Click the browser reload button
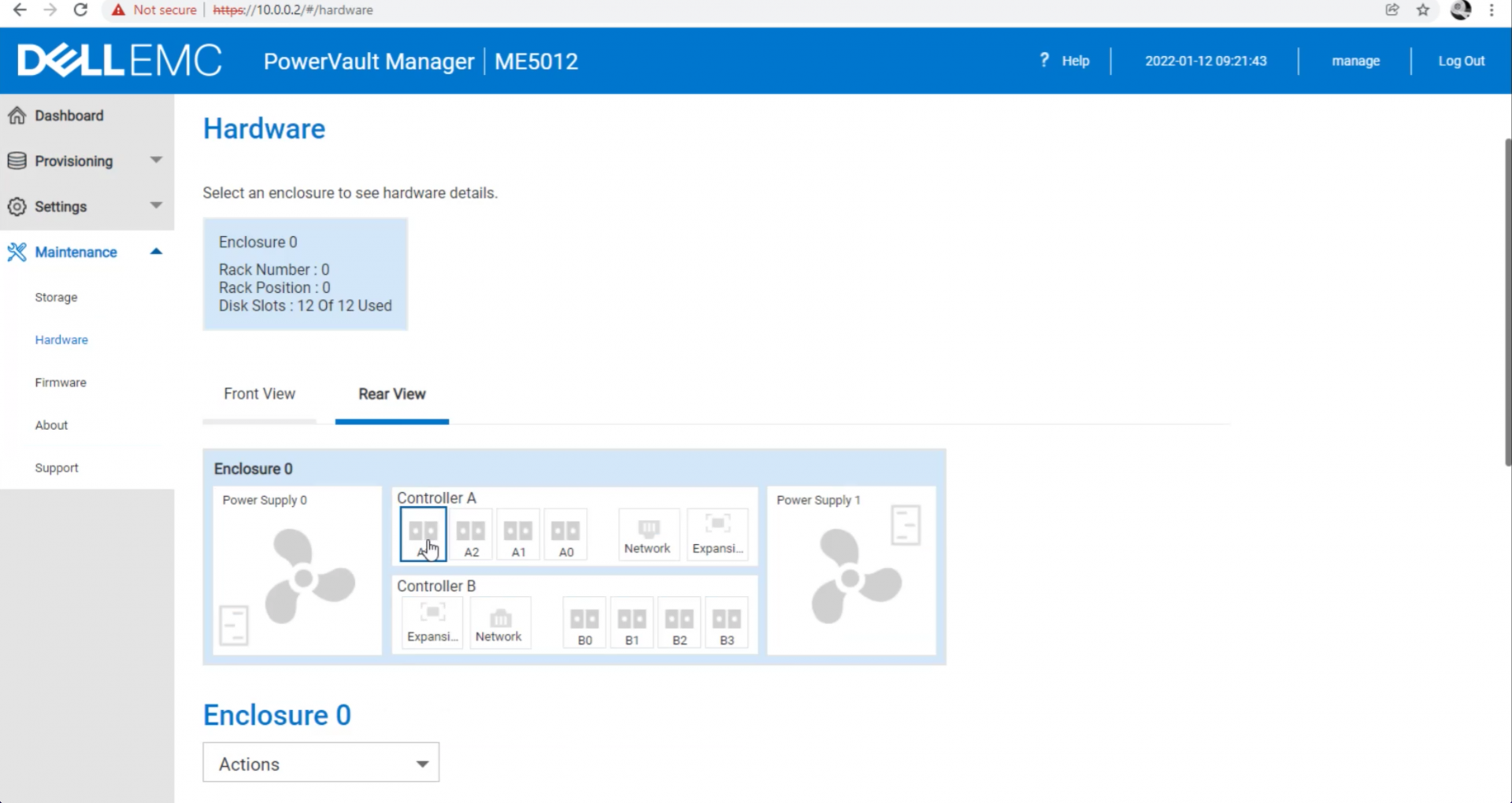Viewport: 1512px width, 803px height. coord(80,10)
